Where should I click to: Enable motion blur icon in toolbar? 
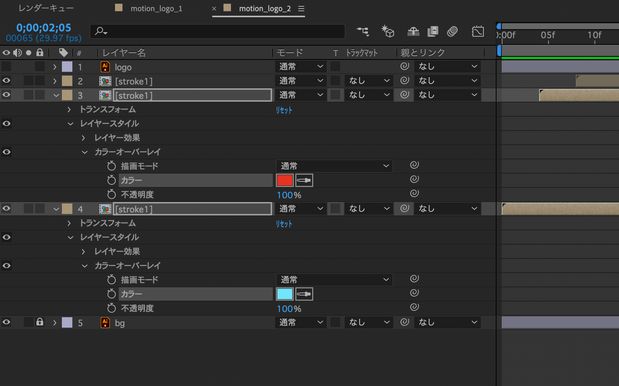pos(452,31)
